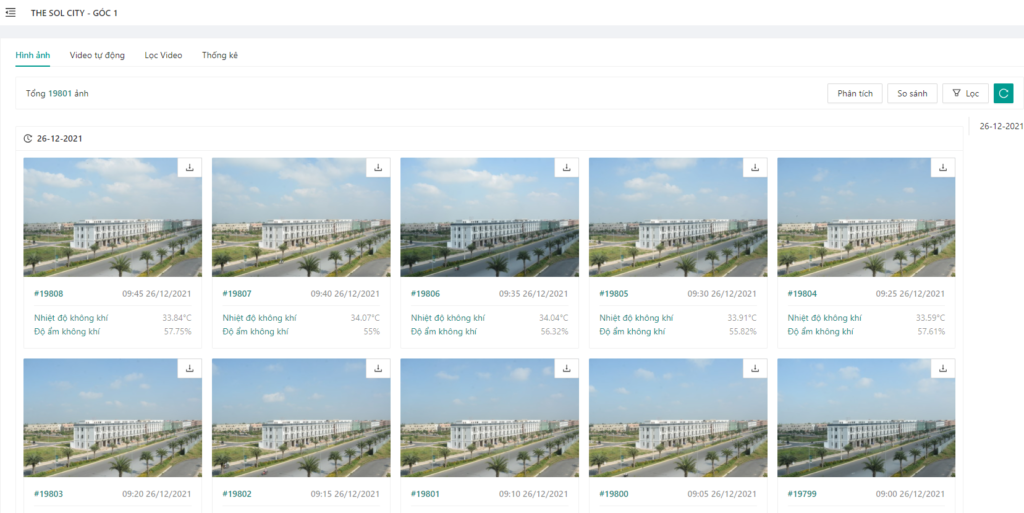Click the #19802 image ID link

pos(236,494)
